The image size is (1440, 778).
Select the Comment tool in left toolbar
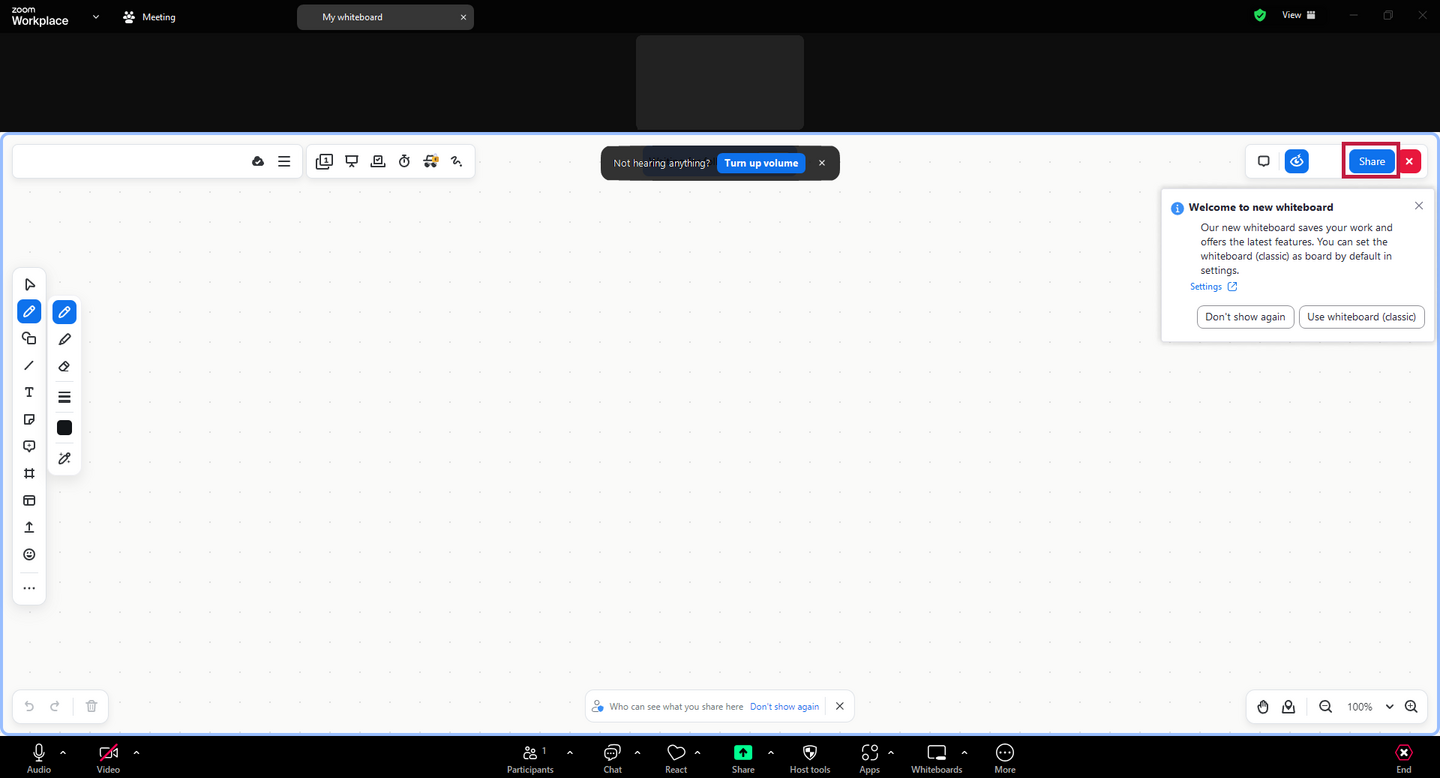point(29,447)
